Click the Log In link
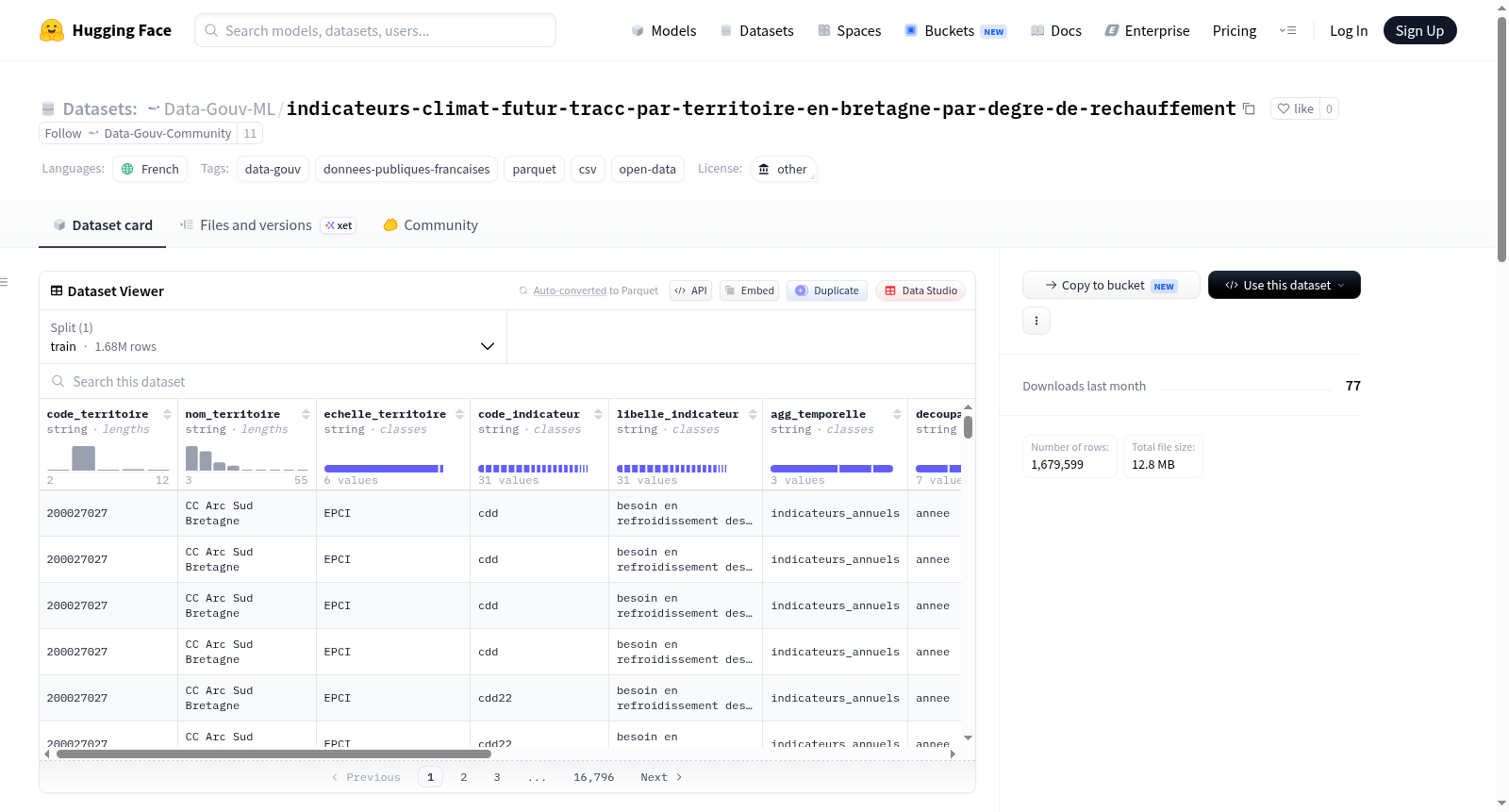Screen dimensions: 1509x812 tap(1349, 30)
